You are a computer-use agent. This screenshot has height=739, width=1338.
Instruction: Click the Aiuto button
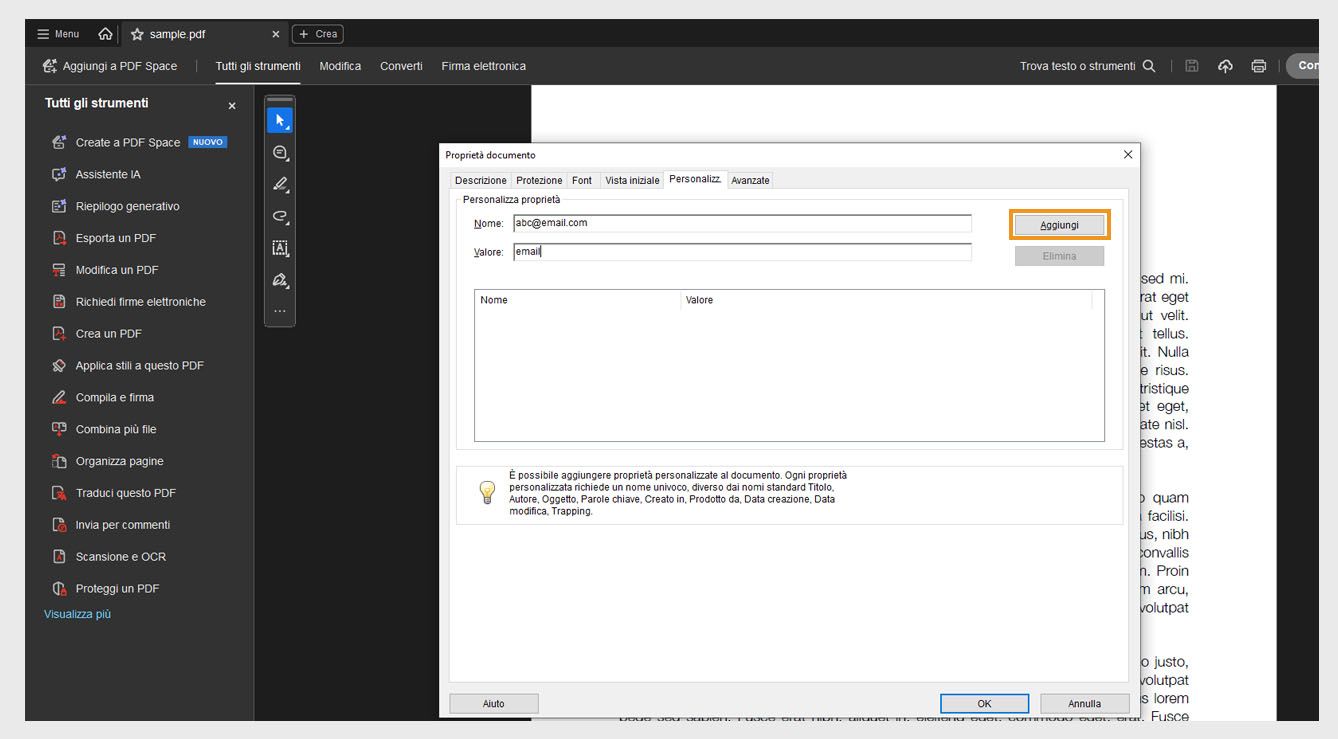[x=494, y=704]
